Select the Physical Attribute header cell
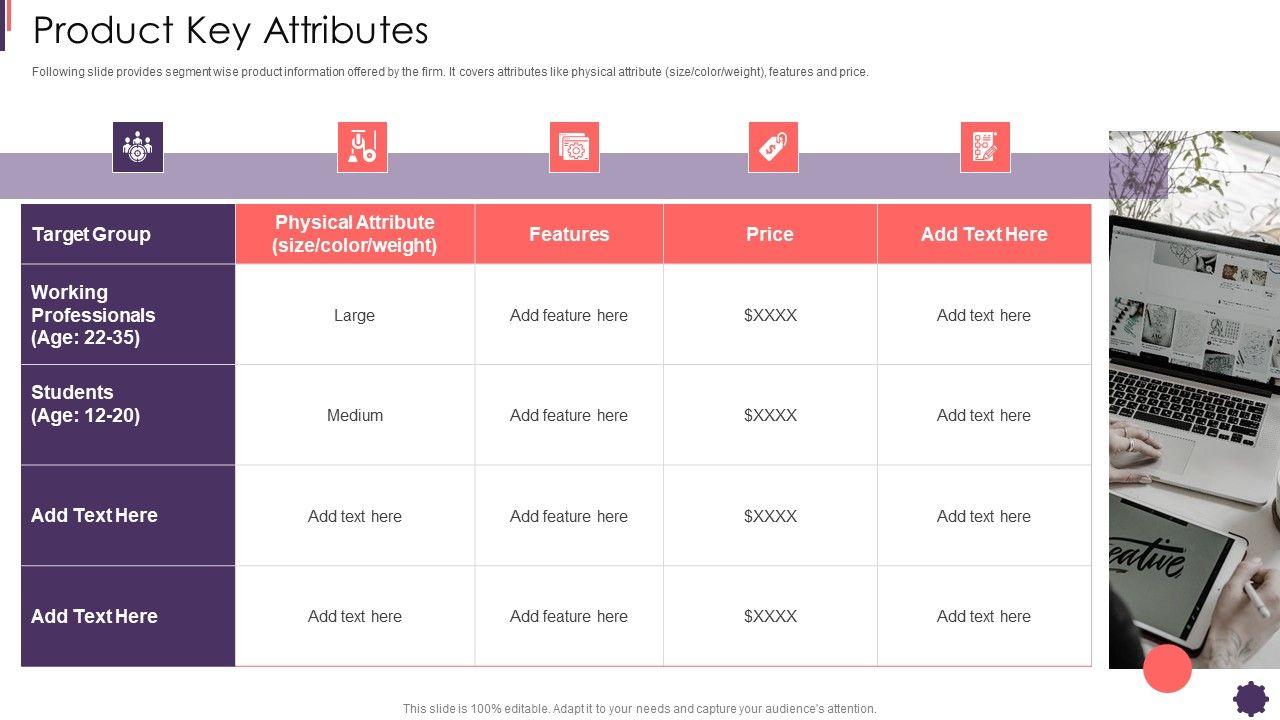 [355, 234]
